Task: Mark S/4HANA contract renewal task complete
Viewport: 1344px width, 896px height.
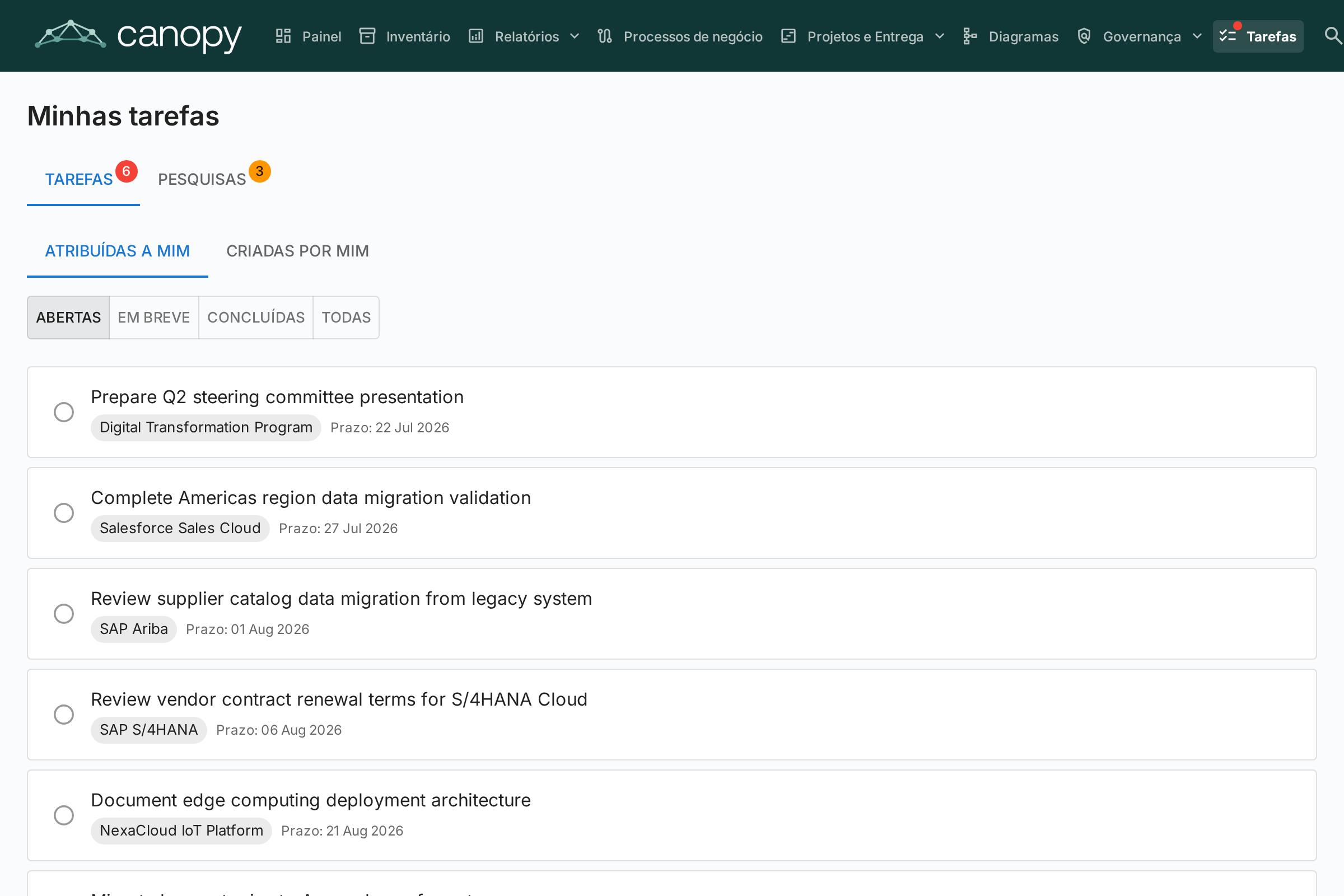Action: click(64, 715)
